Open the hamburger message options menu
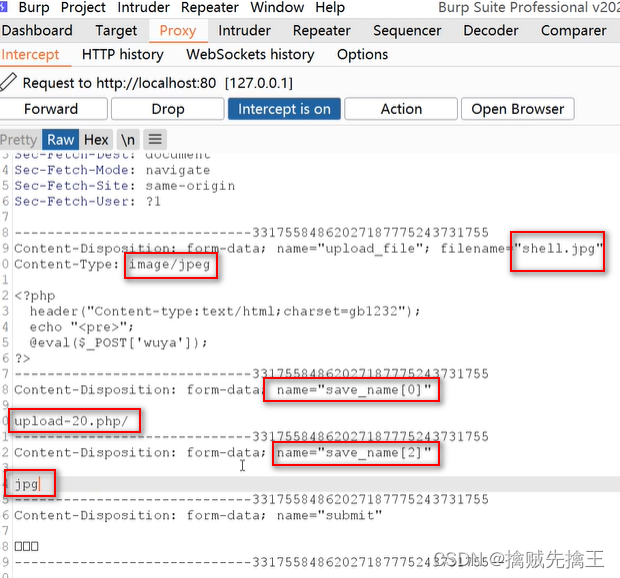620x578 pixels. [155, 139]
